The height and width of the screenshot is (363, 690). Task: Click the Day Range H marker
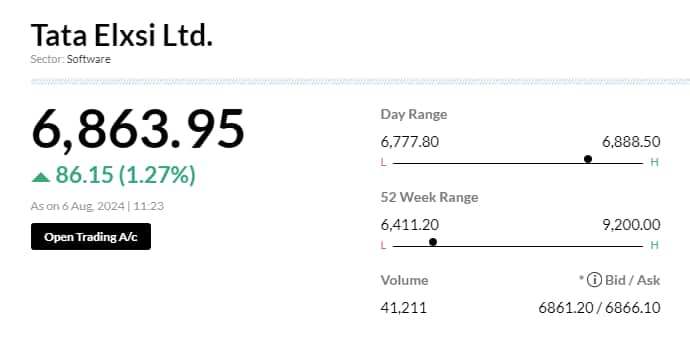click(x=654, y=162)
